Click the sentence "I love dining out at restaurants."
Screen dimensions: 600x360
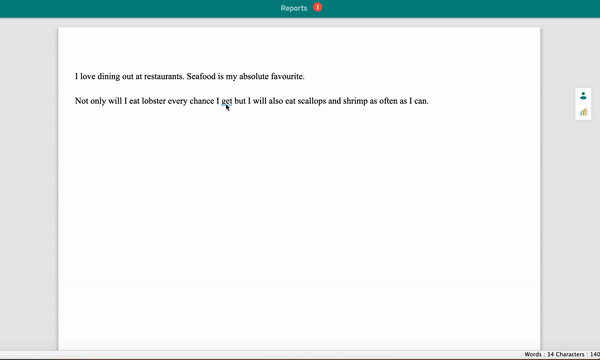[129, 77]
